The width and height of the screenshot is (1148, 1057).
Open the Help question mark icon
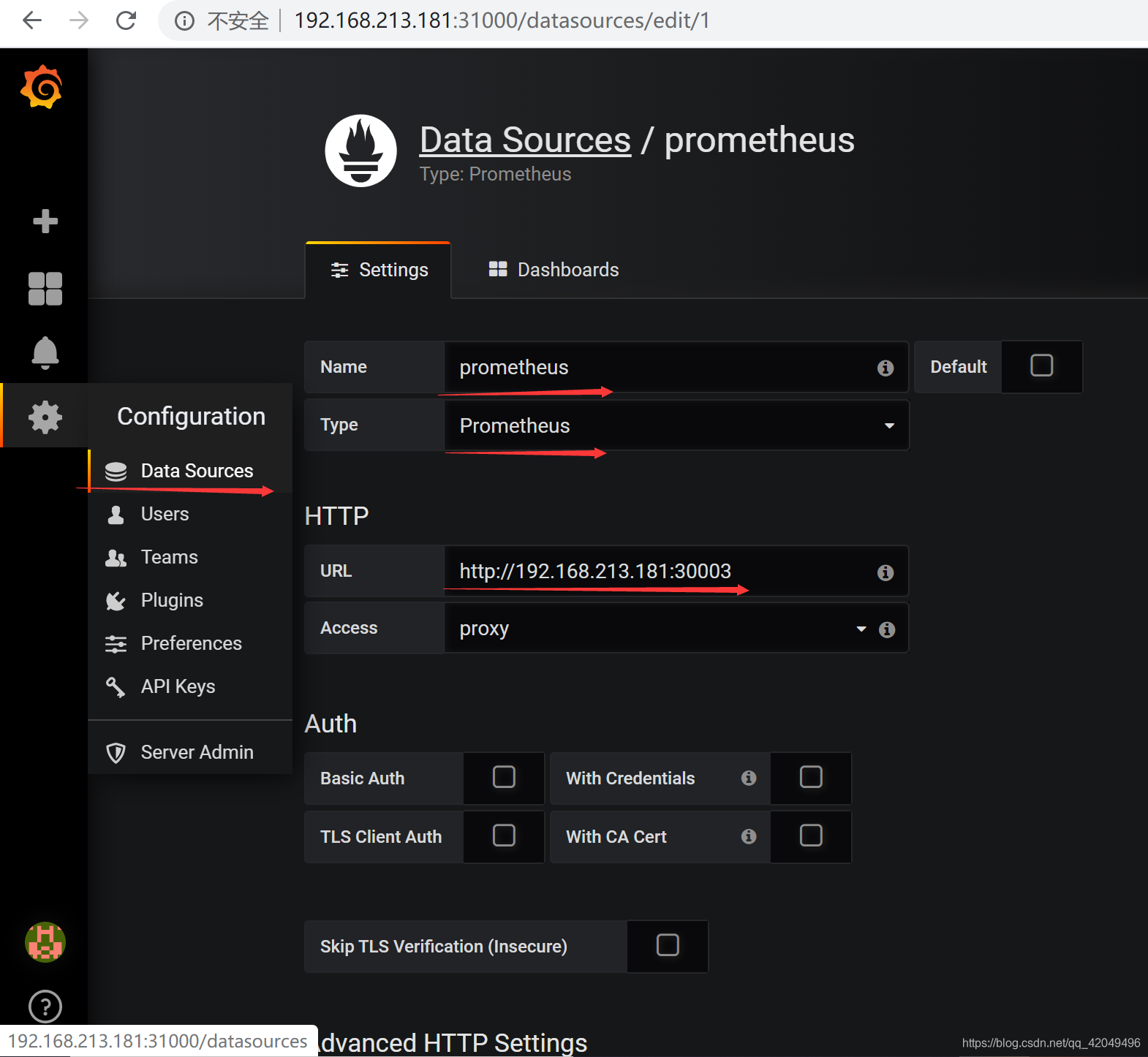coord(45,1007)
